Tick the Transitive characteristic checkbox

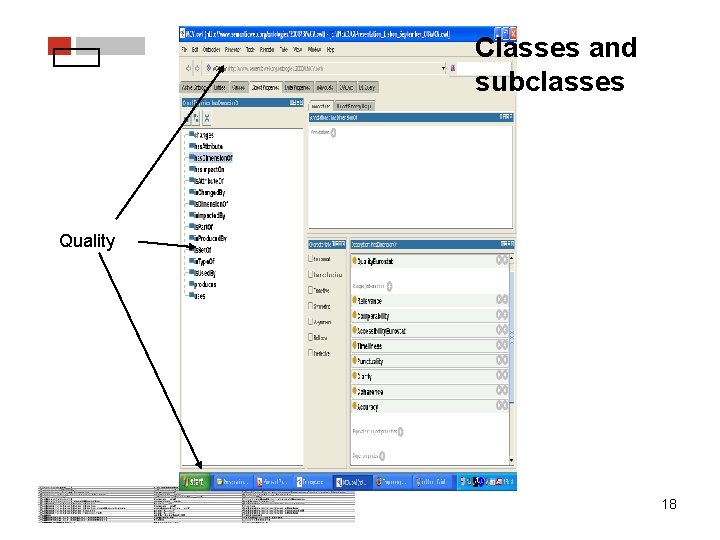click(x=310, y=290)
